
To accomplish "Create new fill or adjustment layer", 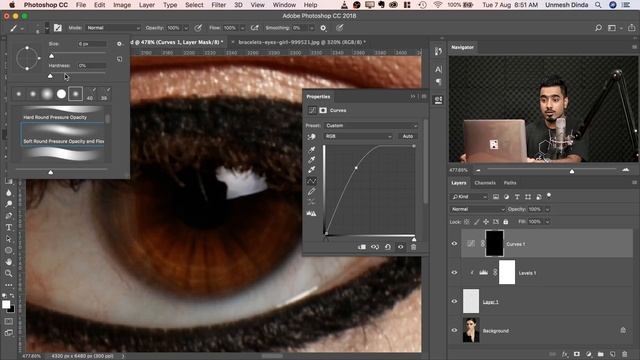I will pyautogui.click(x=589, y=354).
